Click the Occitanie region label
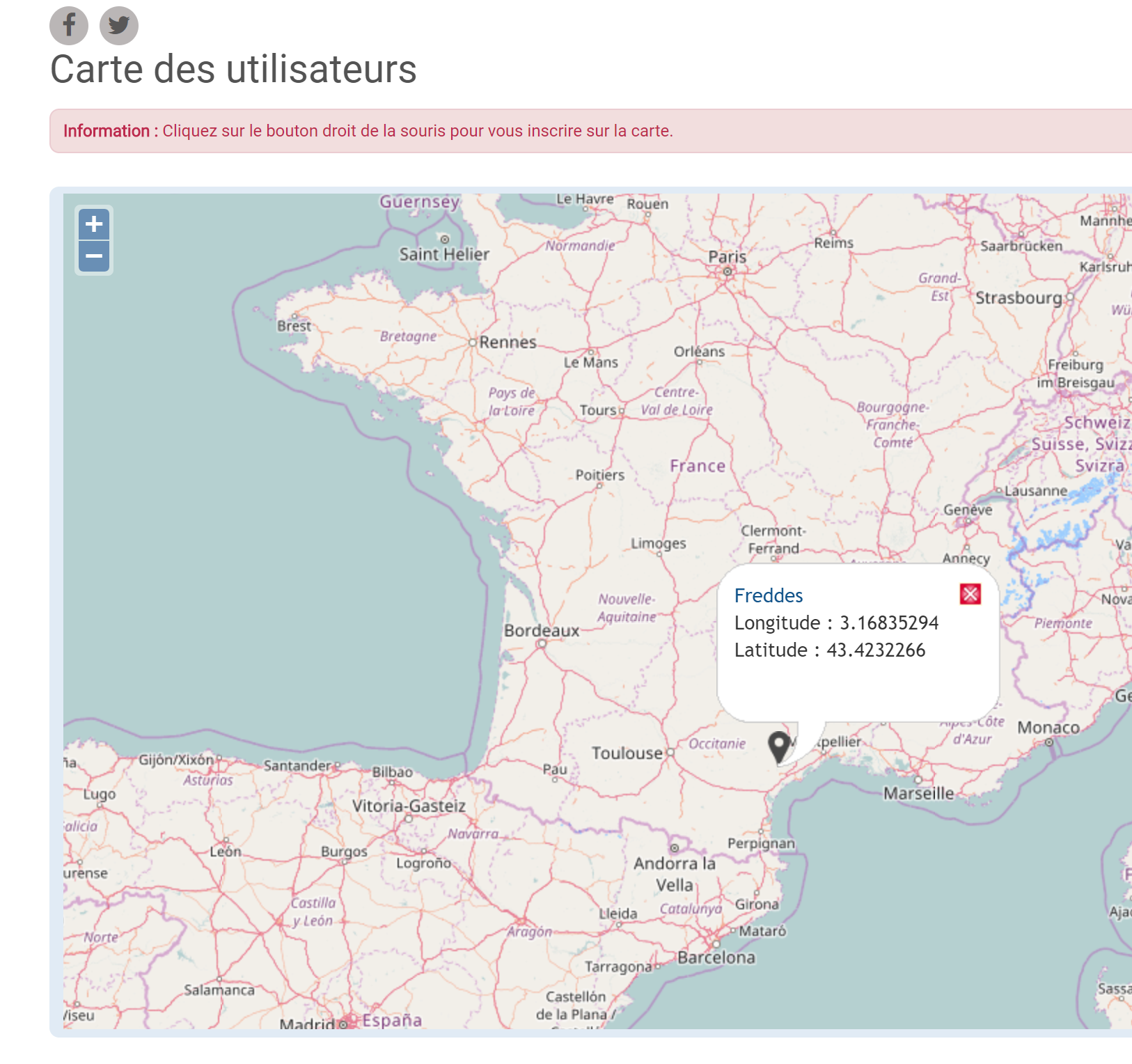1132x1064 pixels. click(x=717, y=744)
